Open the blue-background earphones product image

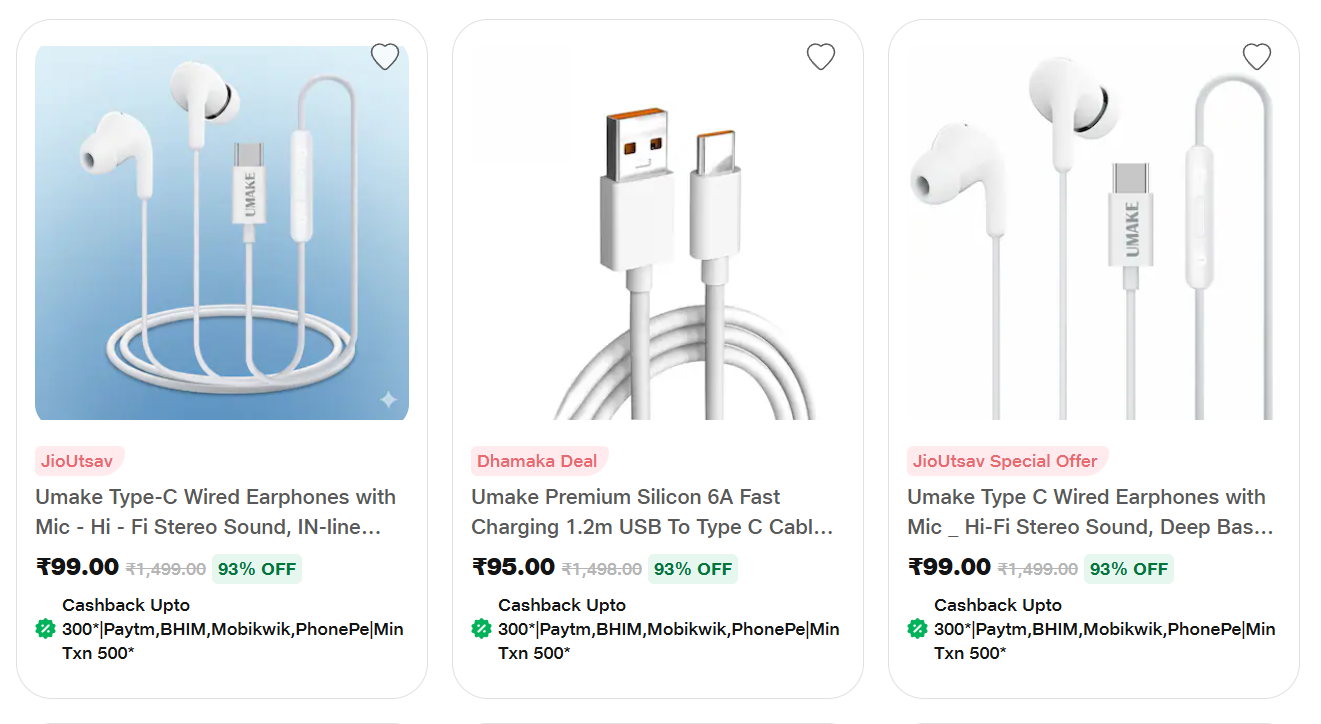pyautogui.click(x=222, y=233)
